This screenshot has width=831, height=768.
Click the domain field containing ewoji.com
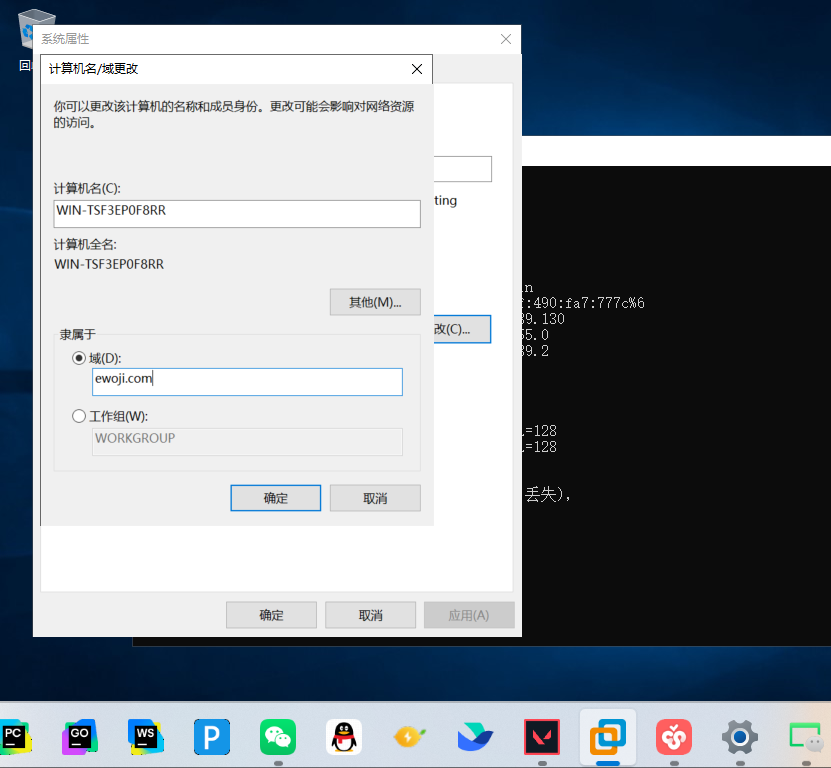point(247,382)
